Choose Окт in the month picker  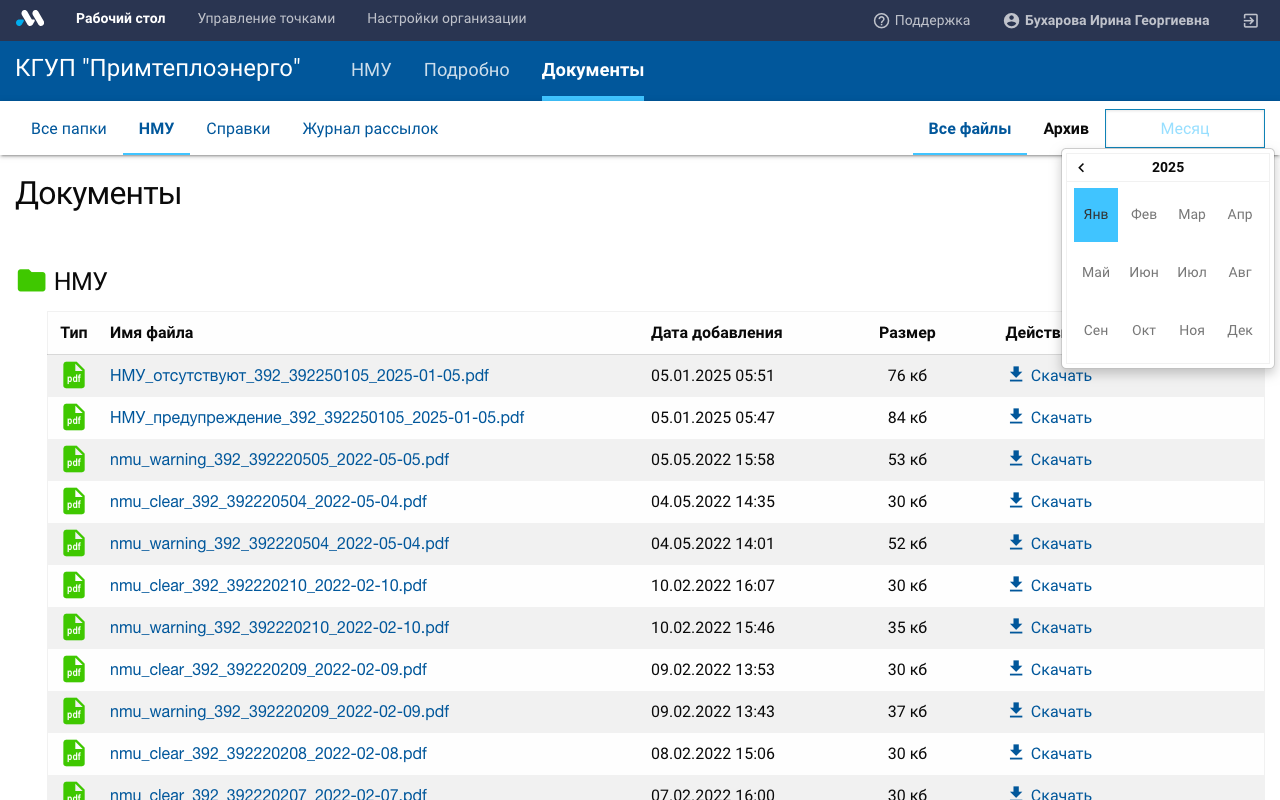[x=1144, y=331]
